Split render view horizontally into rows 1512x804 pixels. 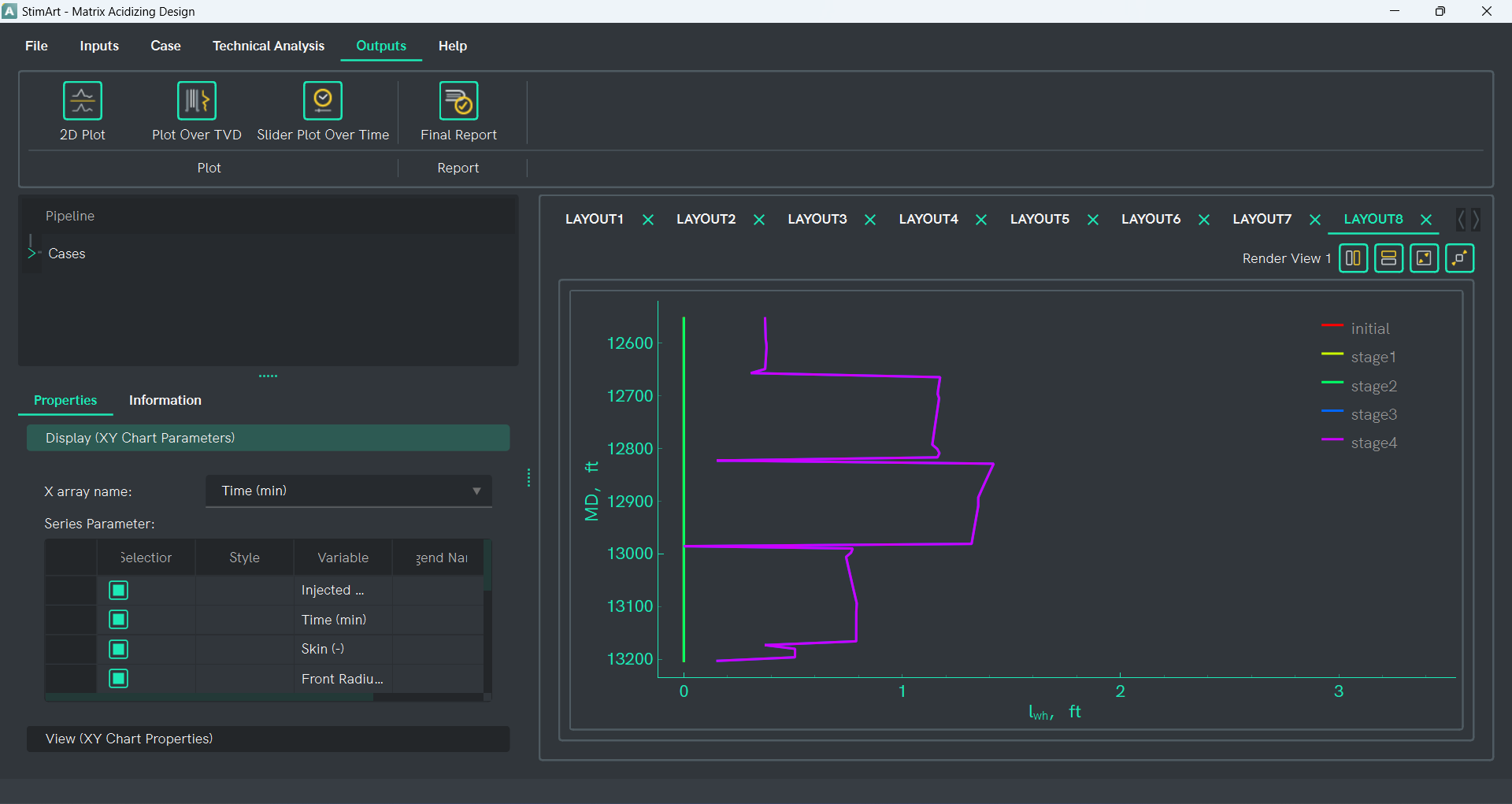point(1388,258)
